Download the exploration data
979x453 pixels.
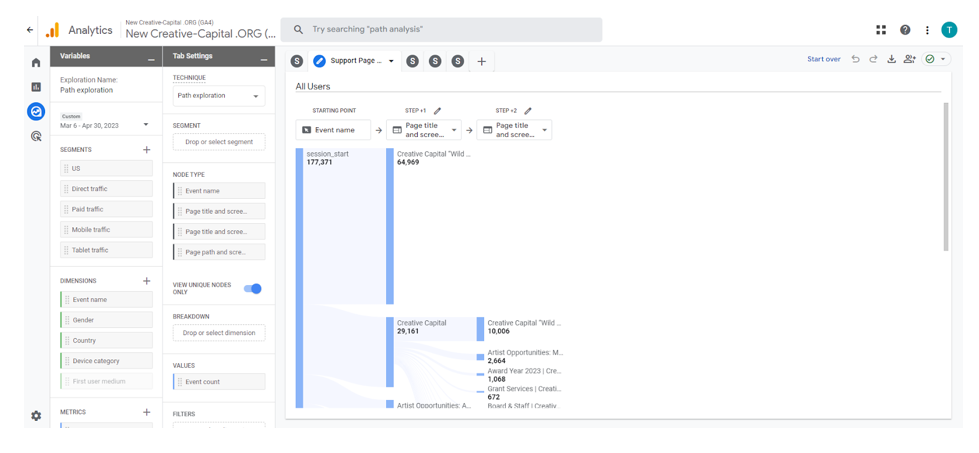coord(892,59)
